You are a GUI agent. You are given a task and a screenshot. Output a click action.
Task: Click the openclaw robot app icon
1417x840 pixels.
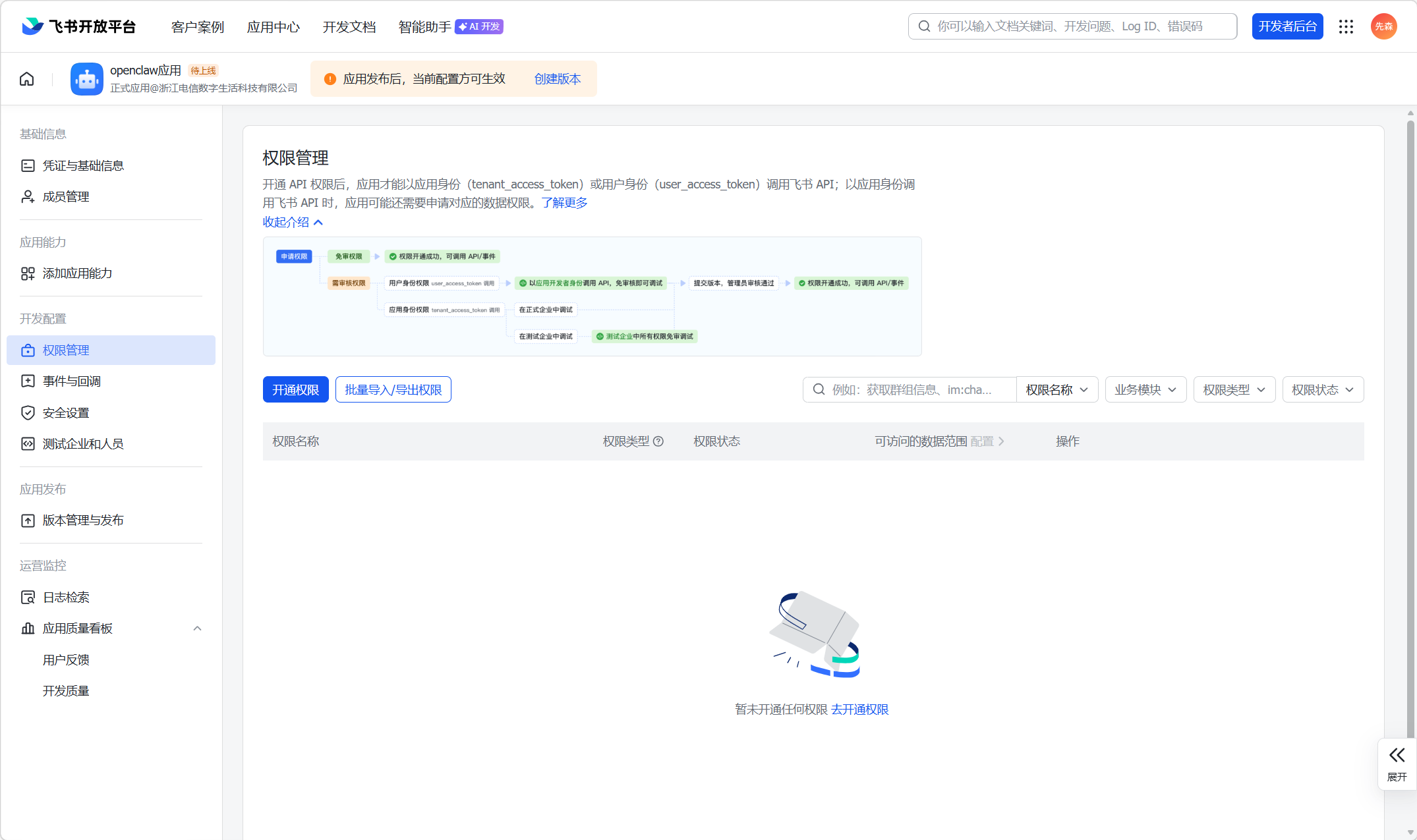87,79
